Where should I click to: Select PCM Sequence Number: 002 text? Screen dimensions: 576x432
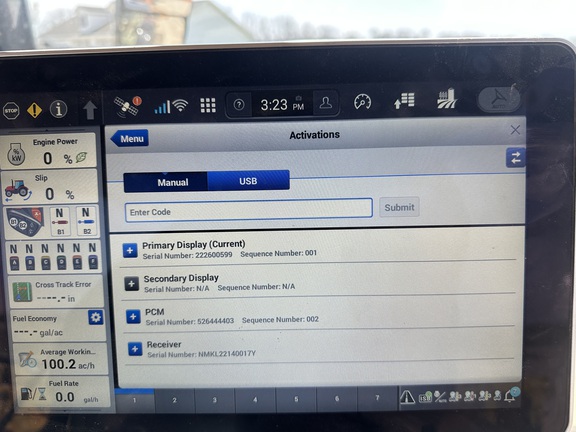(x=280, y=320)
